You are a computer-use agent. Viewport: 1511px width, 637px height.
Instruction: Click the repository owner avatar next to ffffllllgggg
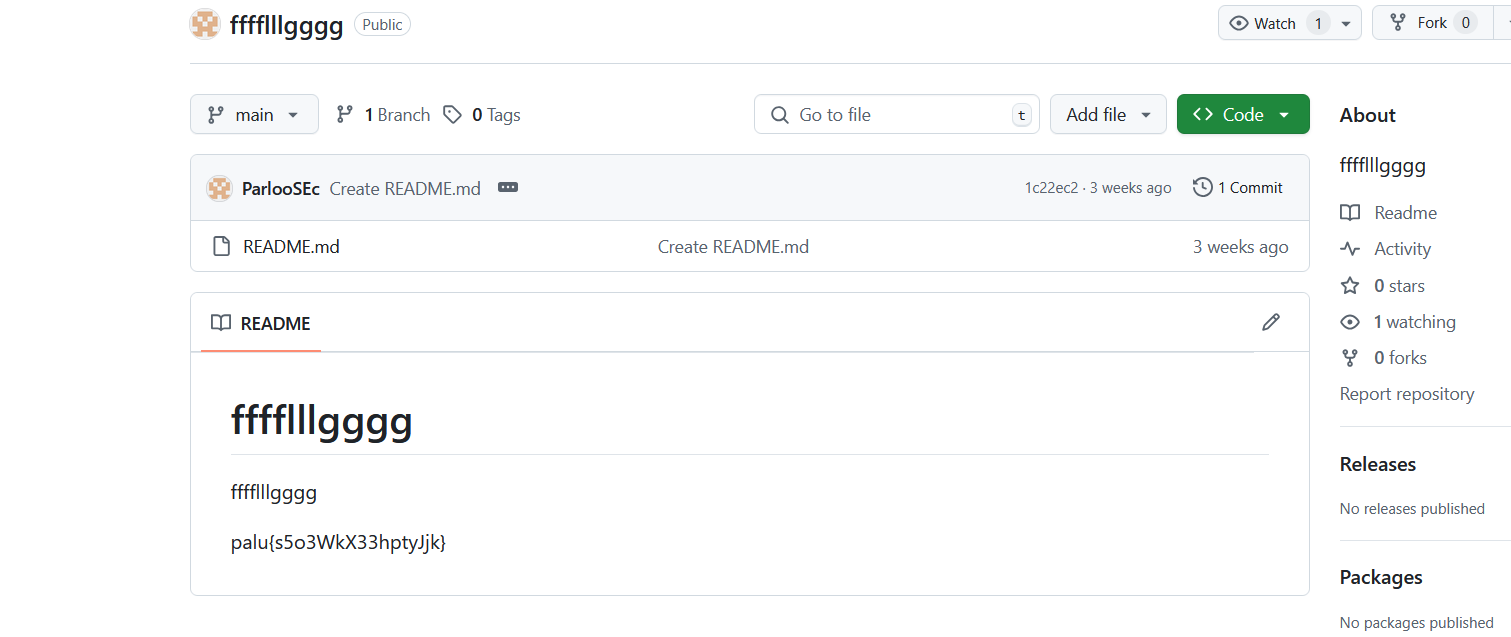(205, 24)
